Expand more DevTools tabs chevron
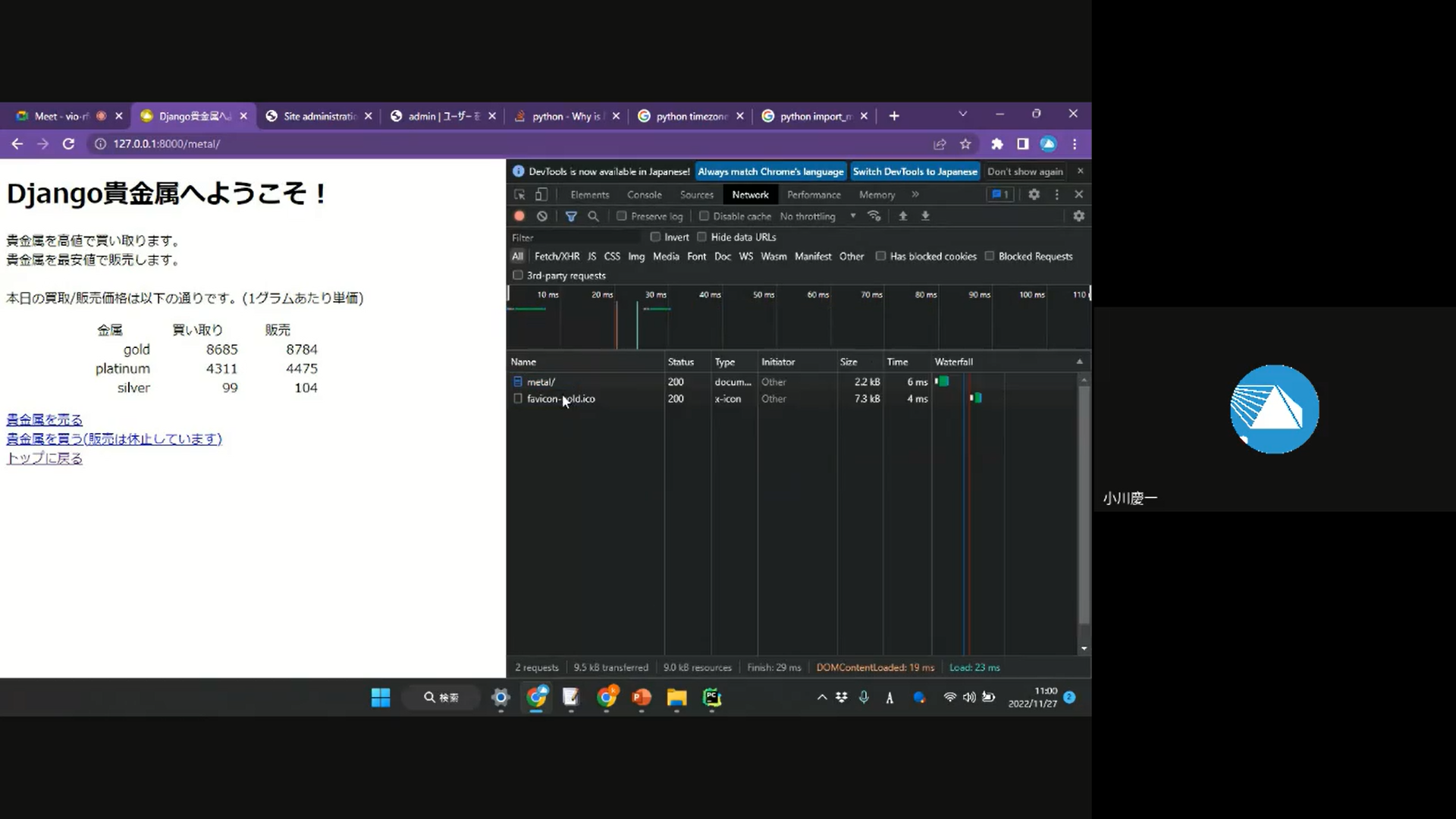The width and height of the screenshot is (1456, 819). coord(915,195)
